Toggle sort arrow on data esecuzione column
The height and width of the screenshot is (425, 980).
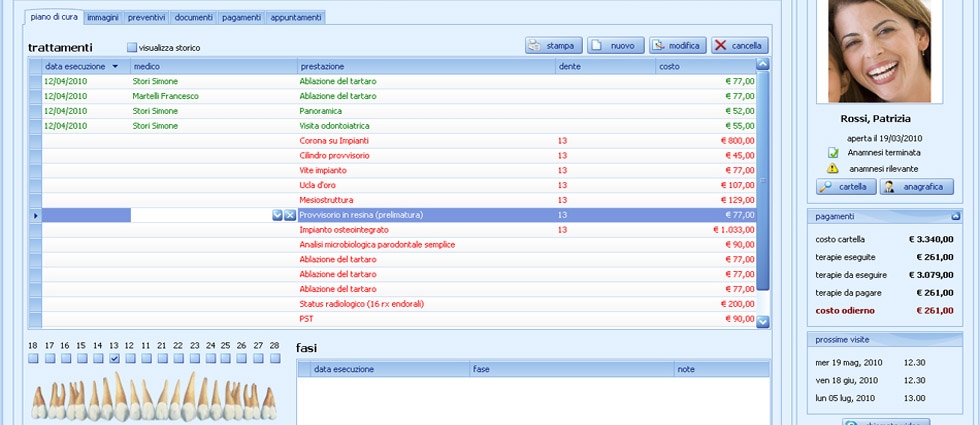[x=115, y=66]
